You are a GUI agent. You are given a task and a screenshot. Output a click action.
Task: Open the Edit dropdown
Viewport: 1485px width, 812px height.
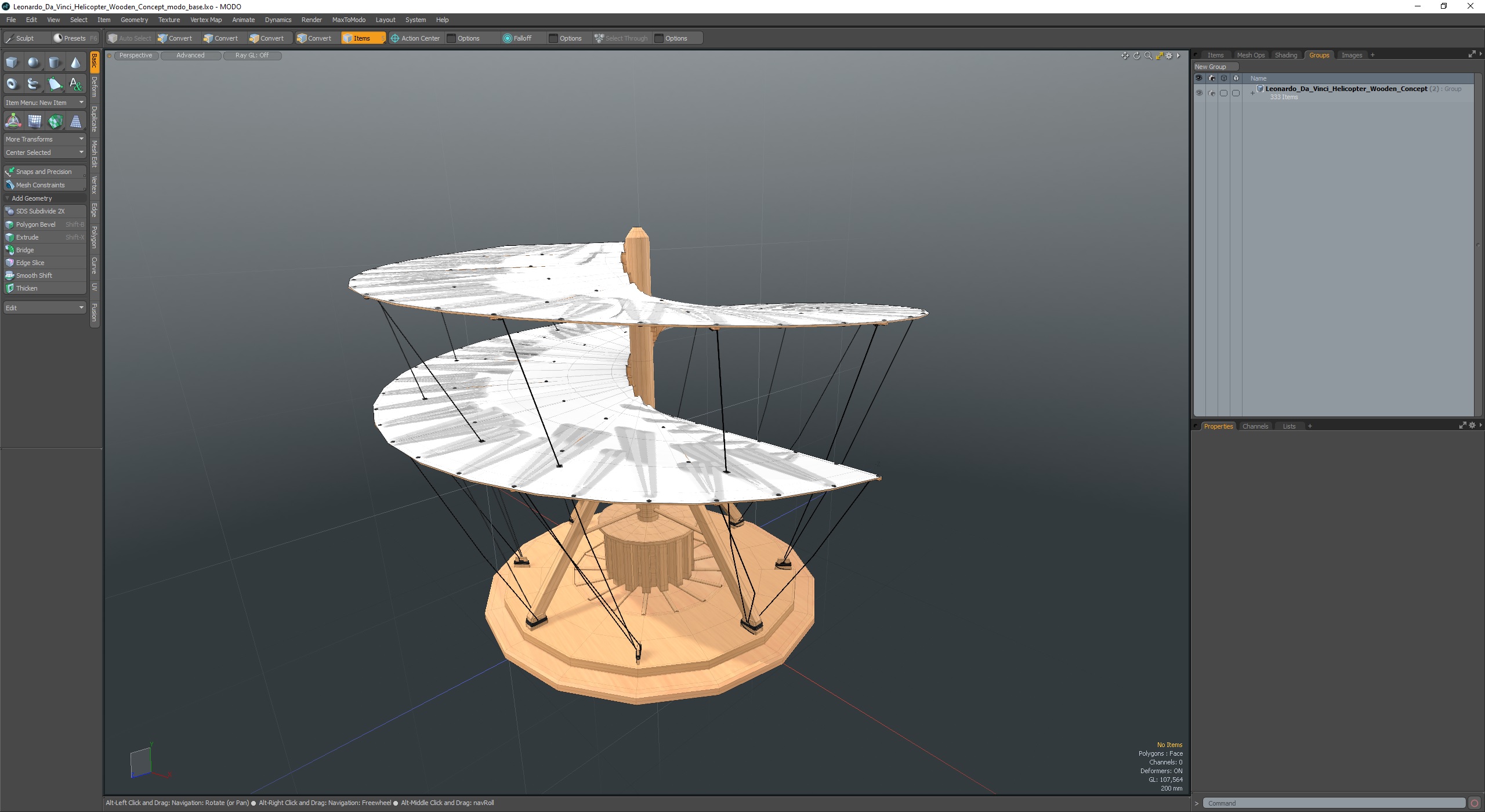pos(45,307)
